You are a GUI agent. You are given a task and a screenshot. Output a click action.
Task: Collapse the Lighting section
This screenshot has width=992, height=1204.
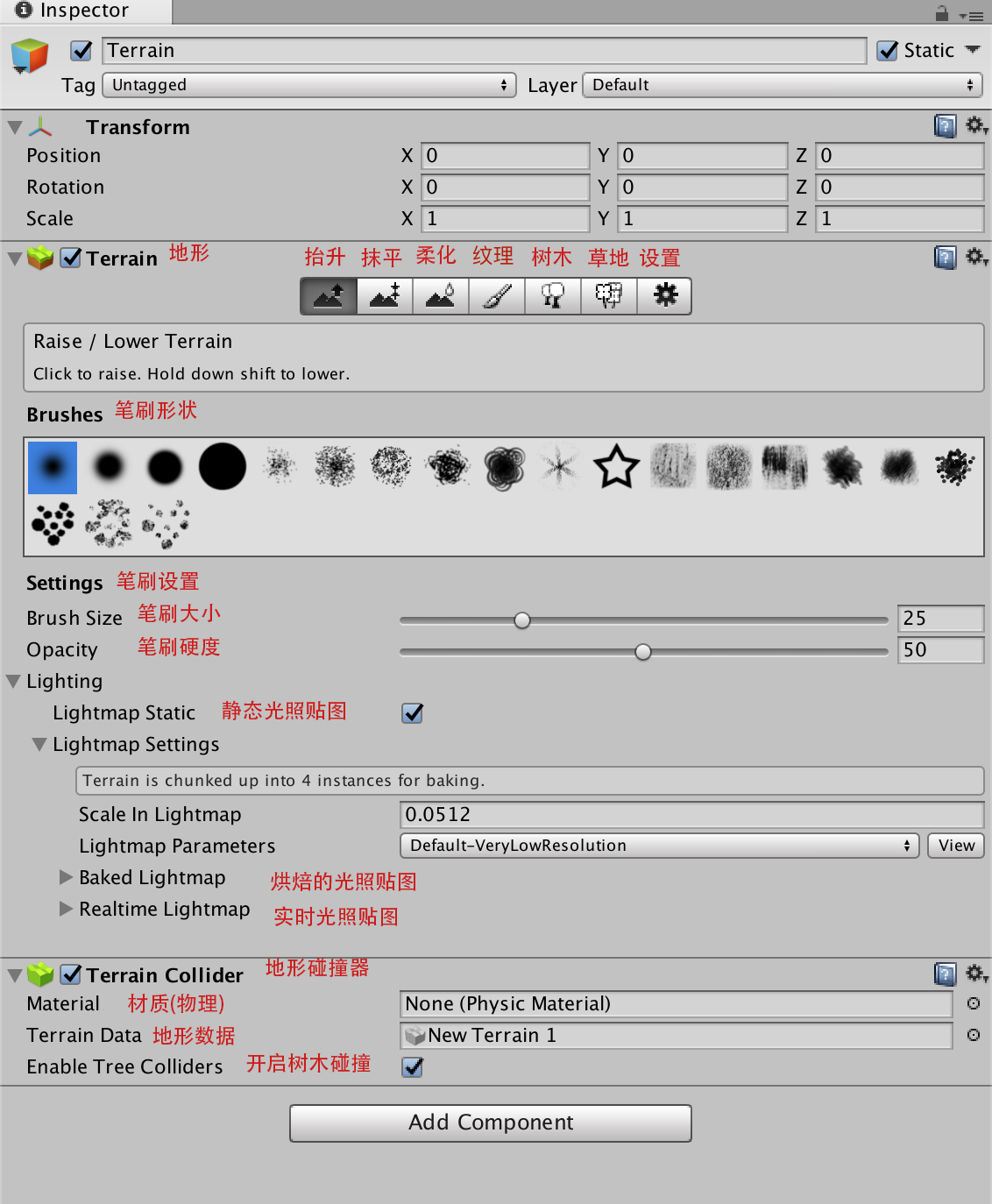(x=13, y=681)
